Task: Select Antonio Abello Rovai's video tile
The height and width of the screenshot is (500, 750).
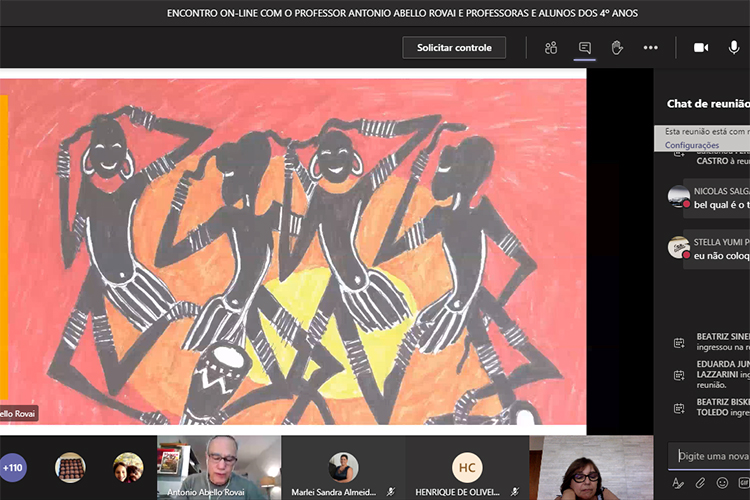Action: pyautogui.click(x=219, y=467)
